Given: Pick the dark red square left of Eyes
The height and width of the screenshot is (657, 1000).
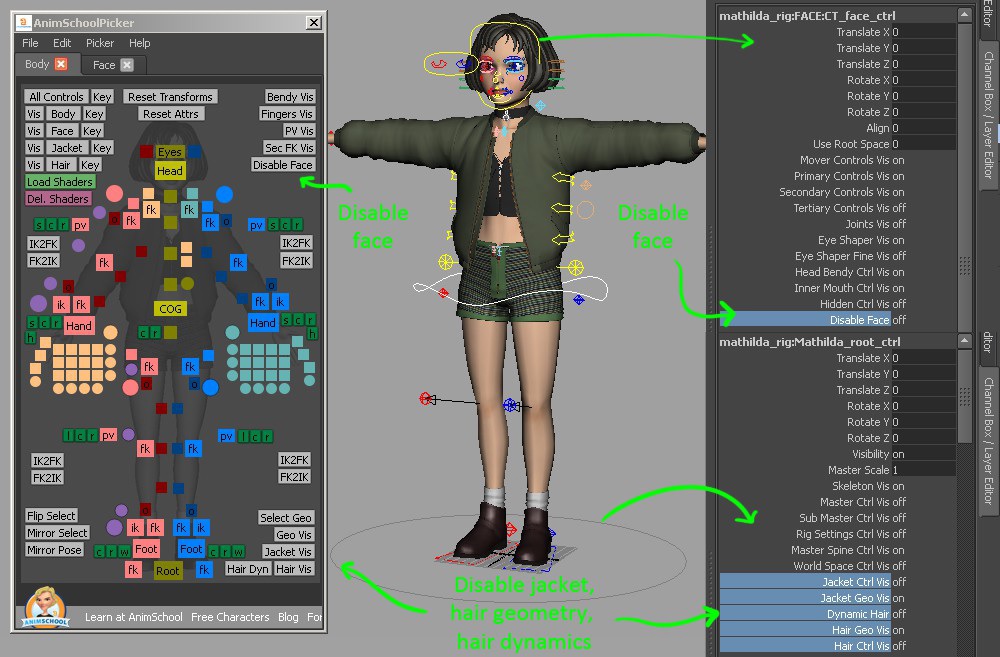Looking at the screenshot, I should (x=146, y=151).
